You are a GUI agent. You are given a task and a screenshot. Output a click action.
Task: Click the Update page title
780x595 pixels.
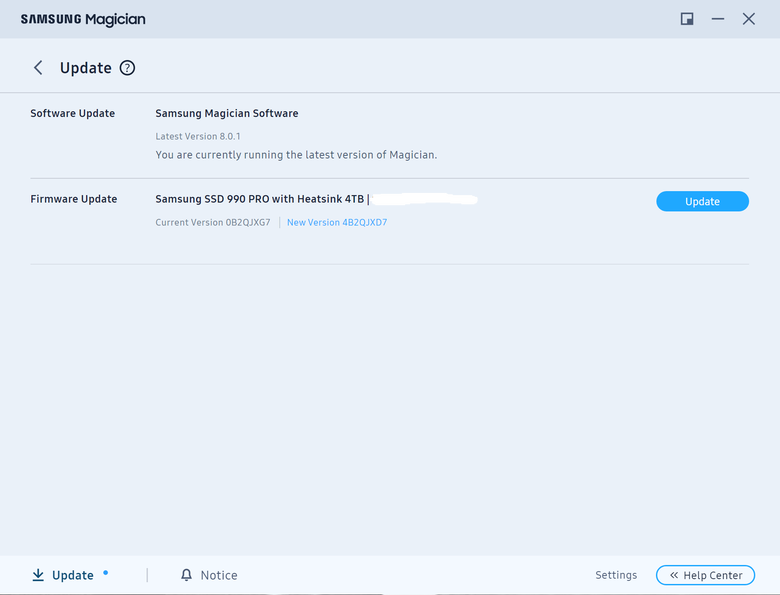86,68
